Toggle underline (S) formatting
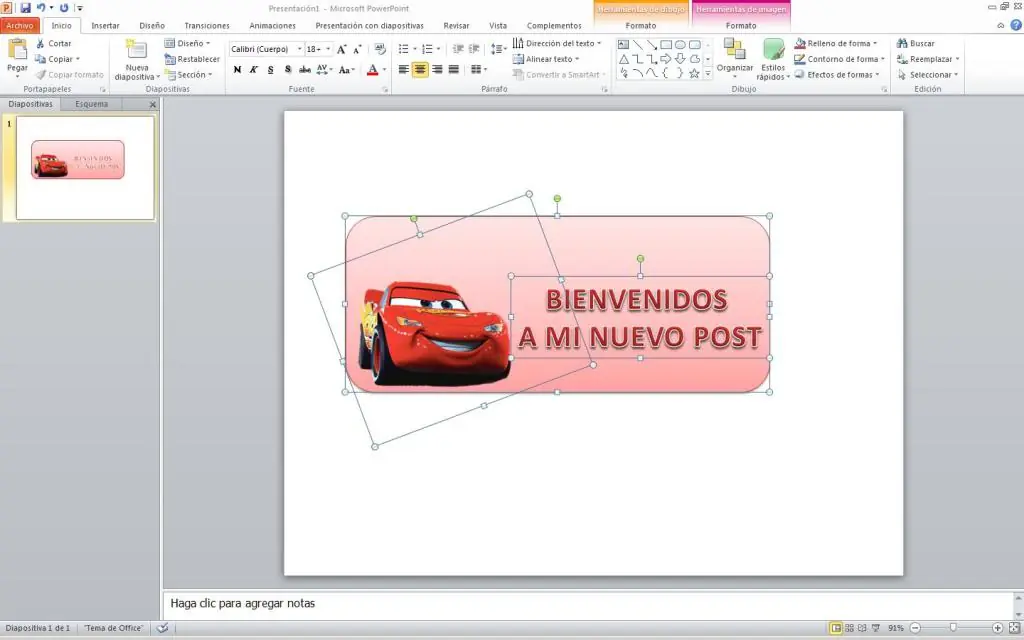 pos(270,69)
